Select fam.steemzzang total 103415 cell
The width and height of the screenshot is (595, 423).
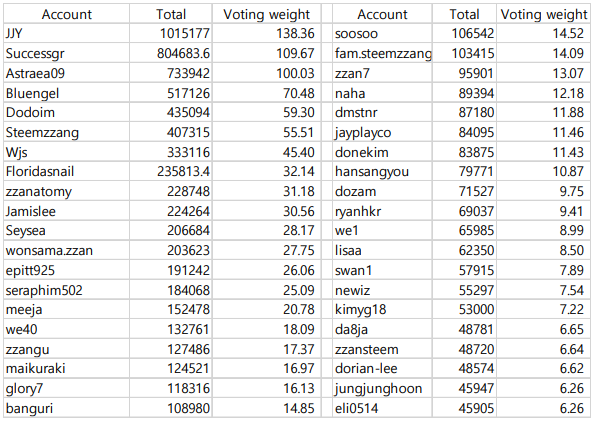[464, 53]
